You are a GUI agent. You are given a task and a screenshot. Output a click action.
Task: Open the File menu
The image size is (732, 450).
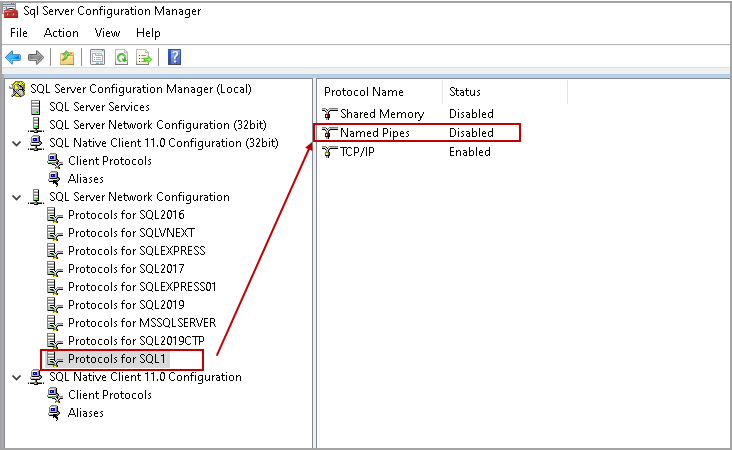pos(19,33)
